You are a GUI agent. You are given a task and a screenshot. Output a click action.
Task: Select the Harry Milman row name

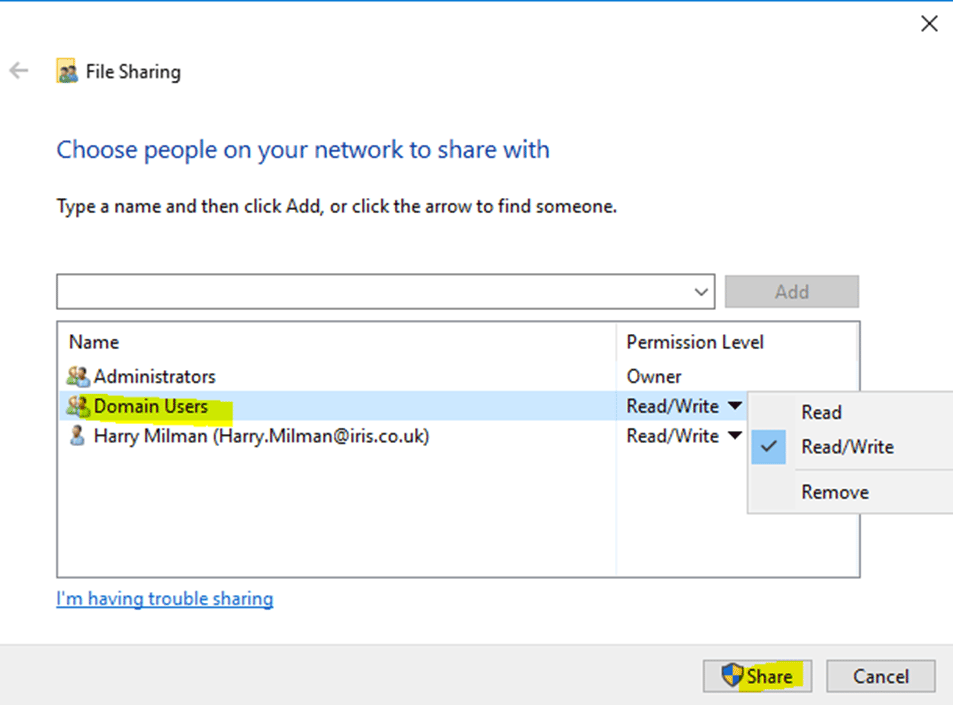(x=261, y=436)
